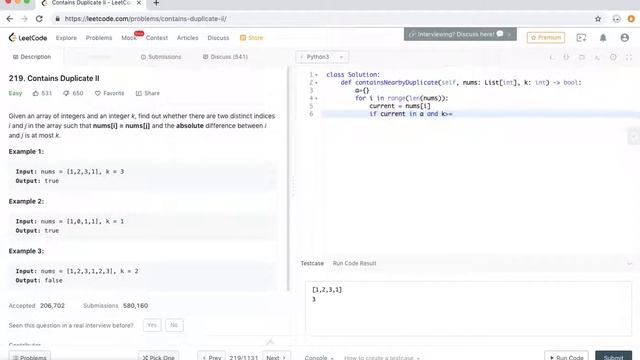This screenshot has height=360, width=640.
Task: Click the dislike count 650 icon
Action: [66, 93]
